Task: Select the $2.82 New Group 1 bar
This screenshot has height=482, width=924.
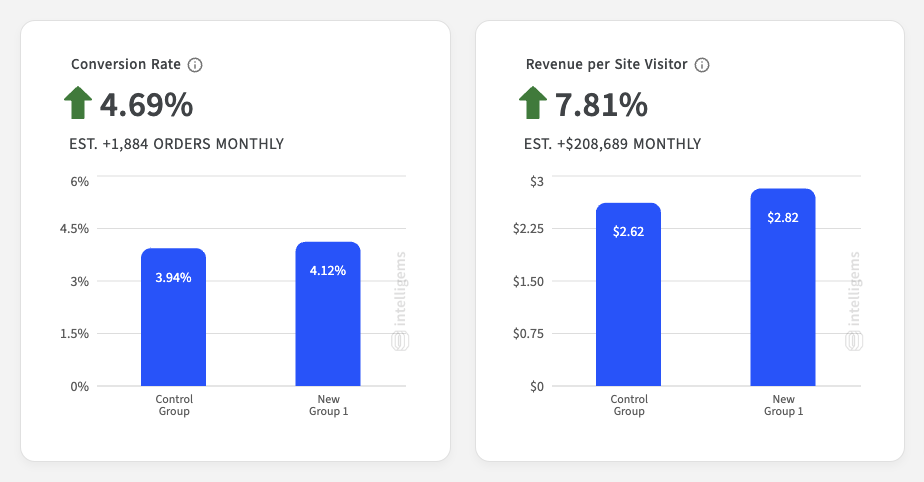Action: coord(783,288)
